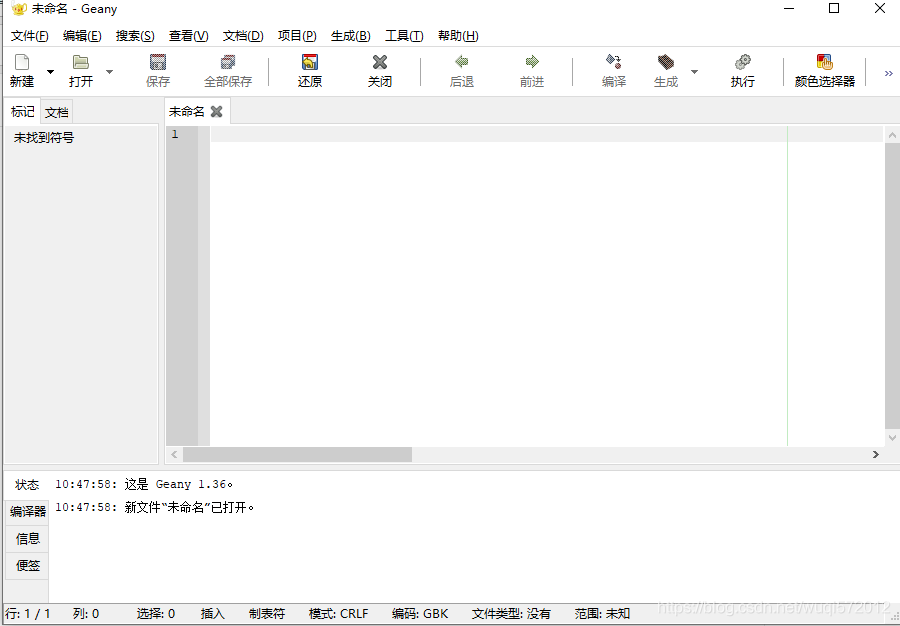Select the 信息 message tab
The image size is (900, 626).
coord(28,538)
